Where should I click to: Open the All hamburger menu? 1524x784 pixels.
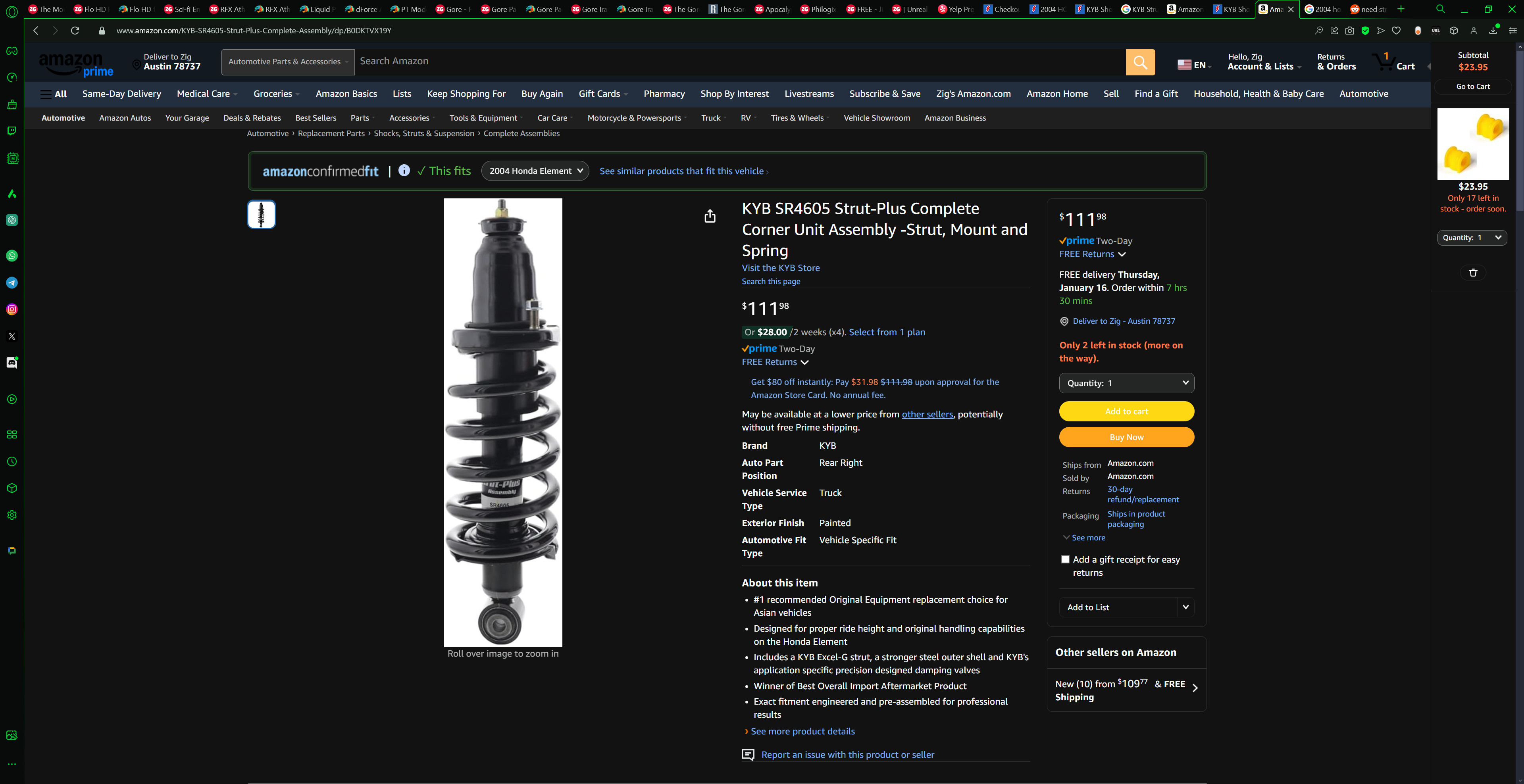[x=53, y=93]
